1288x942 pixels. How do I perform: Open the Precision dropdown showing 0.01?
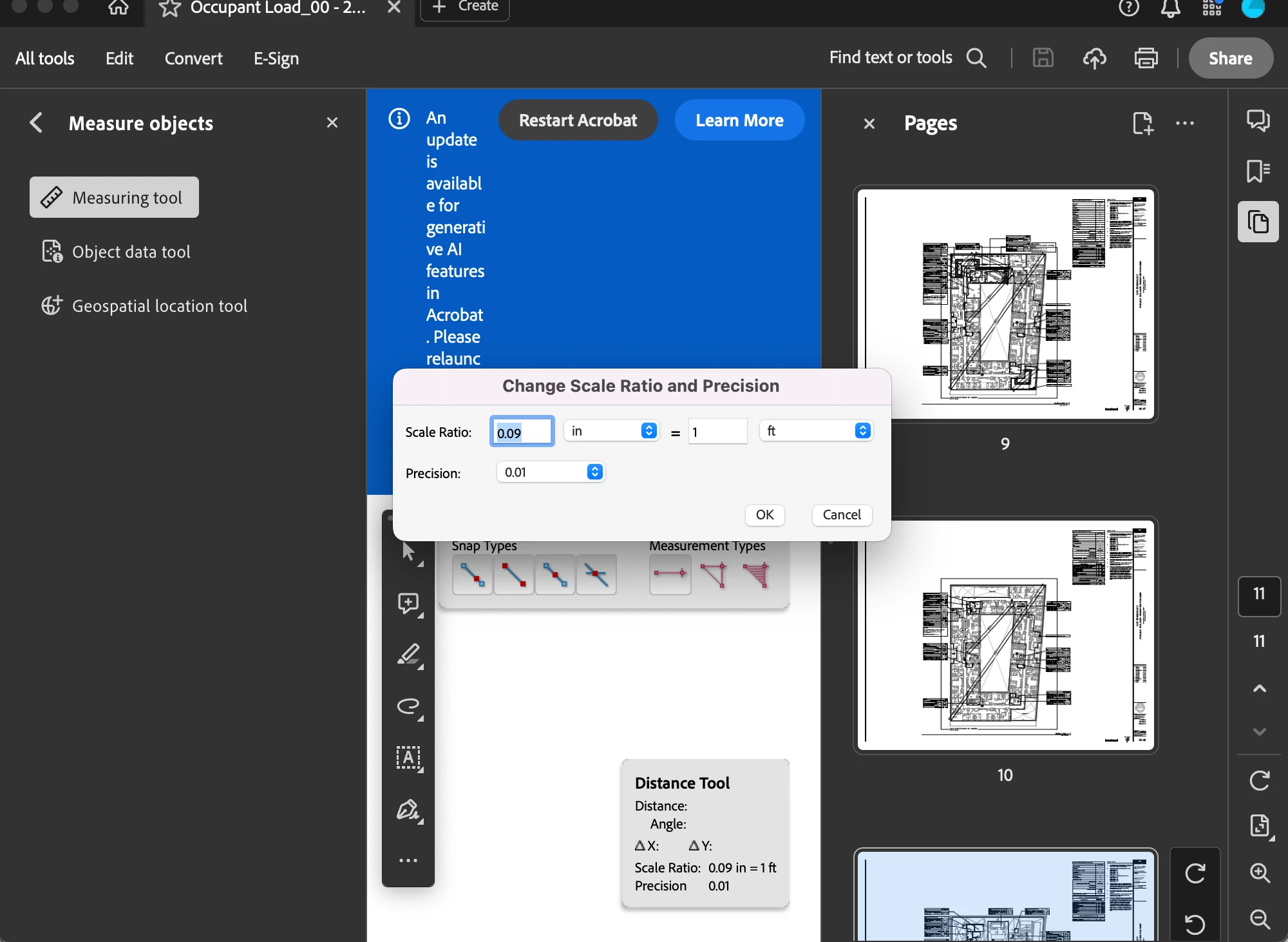(x=551, y=472)
